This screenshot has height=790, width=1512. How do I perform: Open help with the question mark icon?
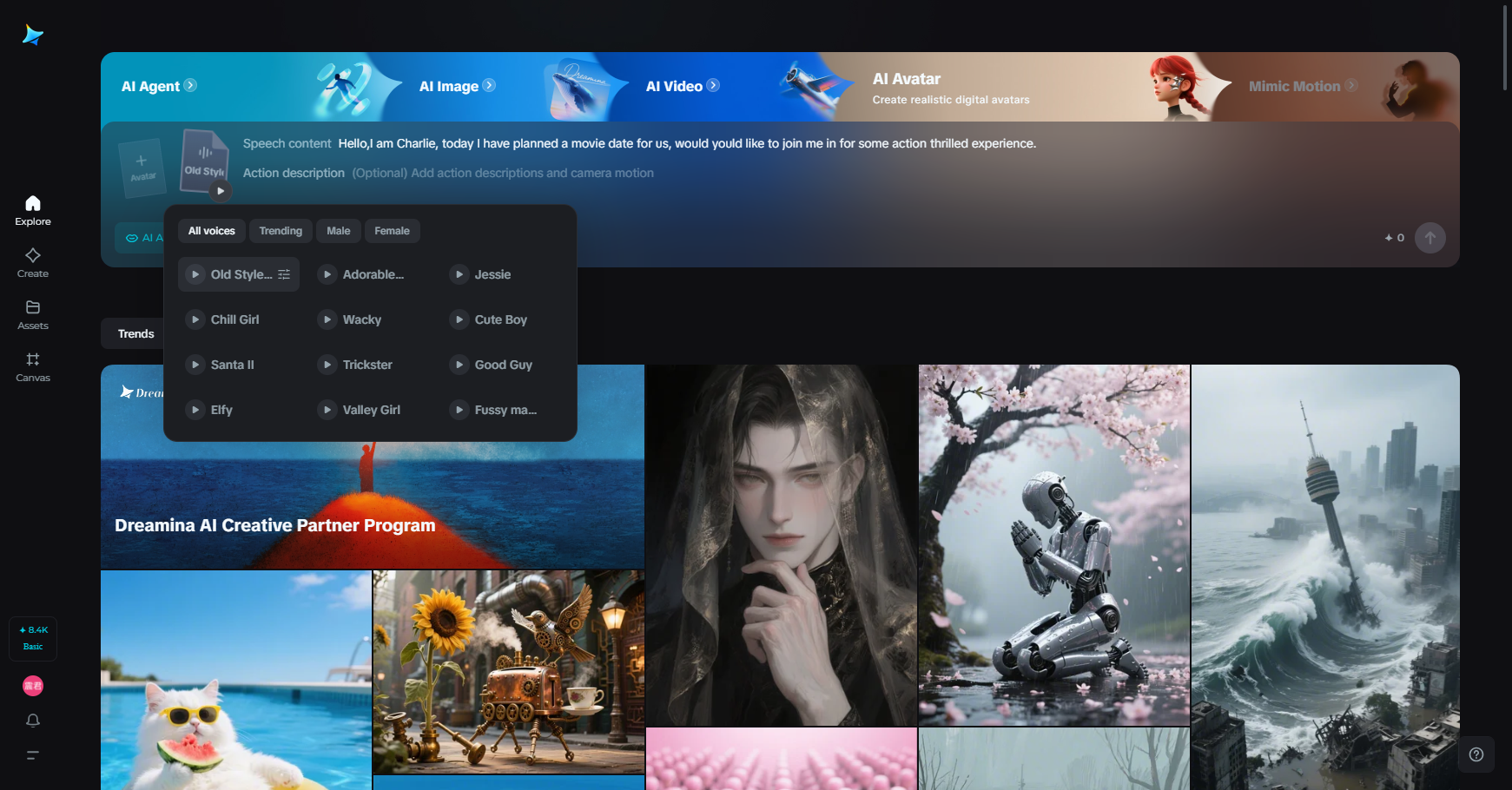[x=1476, y=754]
